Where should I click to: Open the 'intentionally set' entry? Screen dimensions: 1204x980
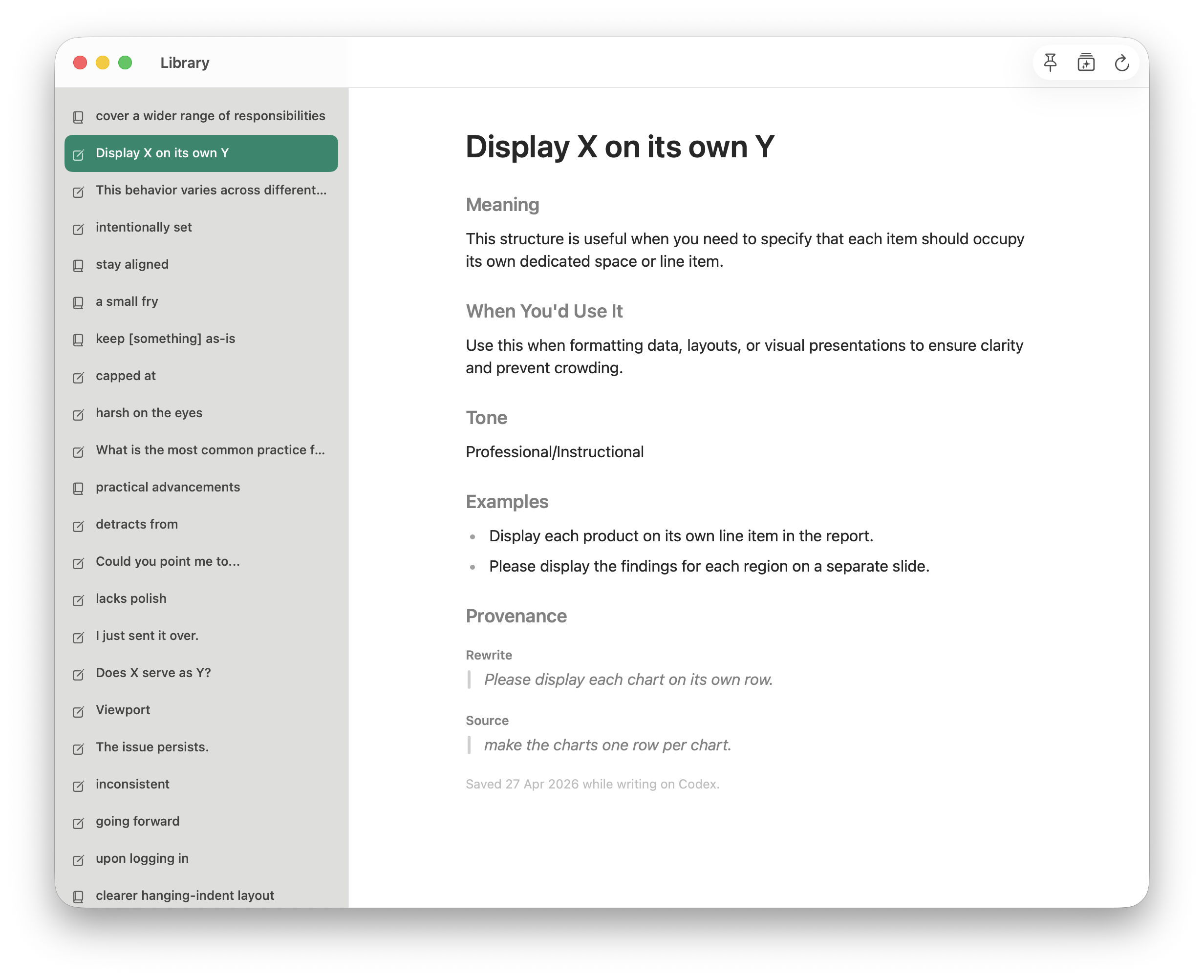point(201,228)
